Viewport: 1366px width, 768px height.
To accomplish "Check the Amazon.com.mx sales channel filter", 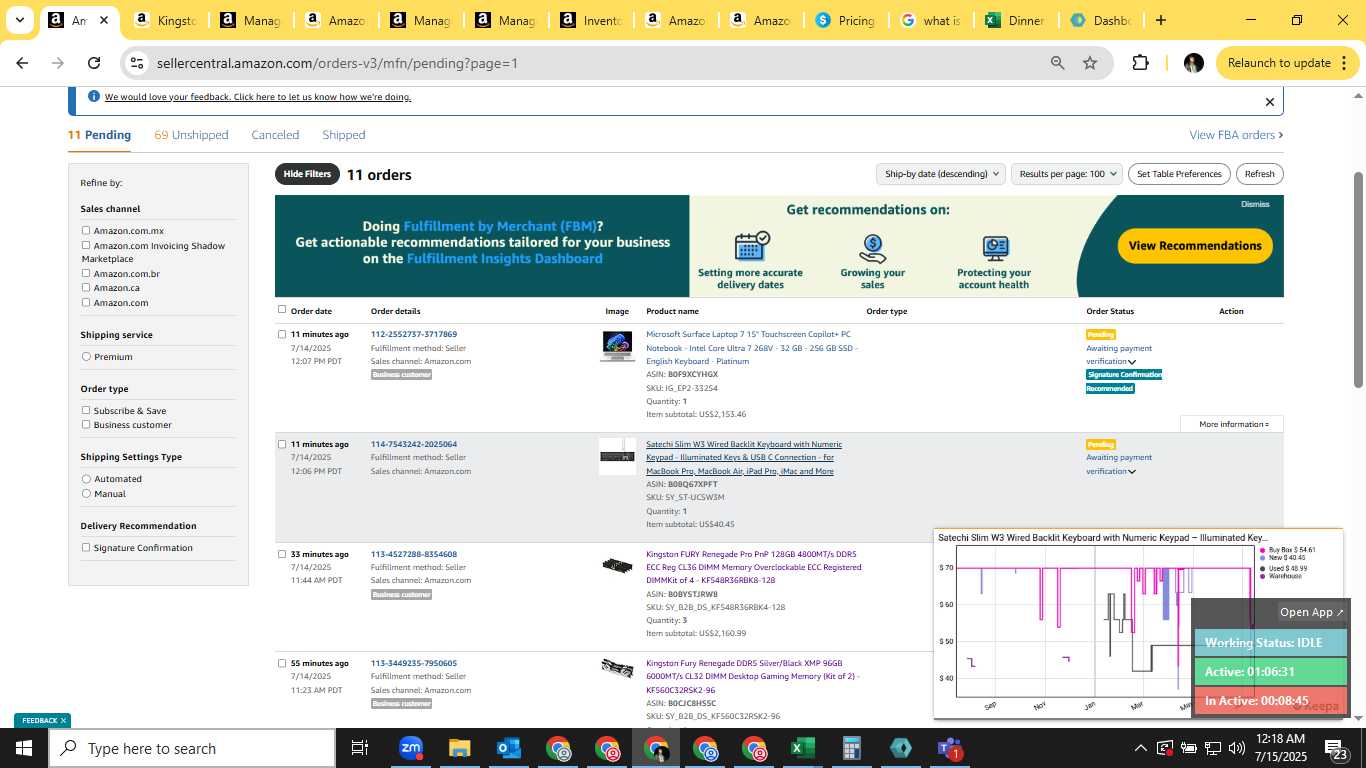I will [86, 231].
